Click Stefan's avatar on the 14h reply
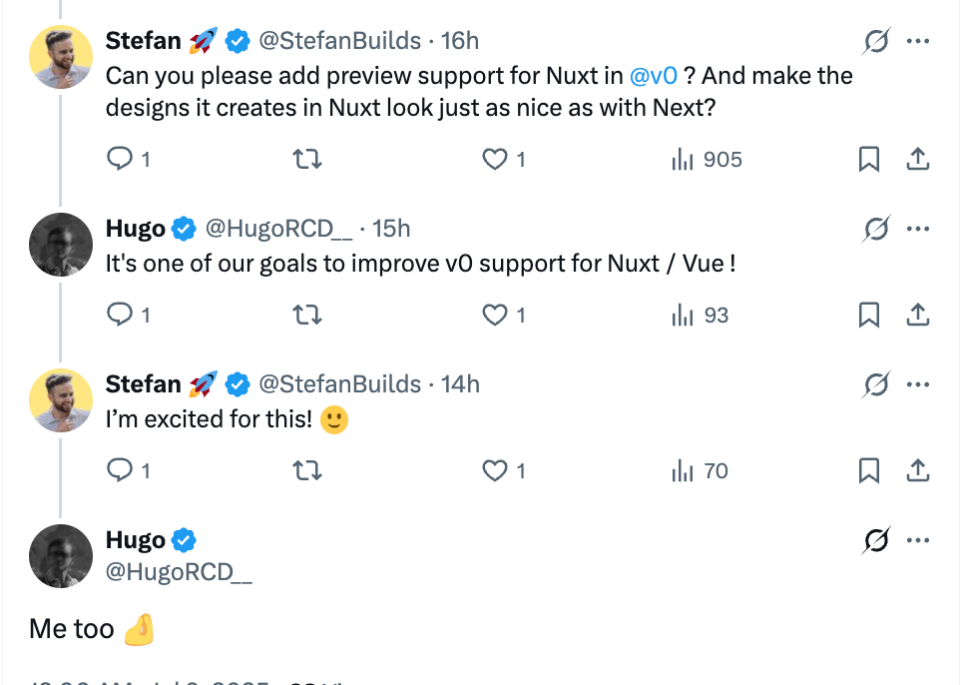Image resolution: width=960 pixels, height=685 pixels. (x=61, y=400)
